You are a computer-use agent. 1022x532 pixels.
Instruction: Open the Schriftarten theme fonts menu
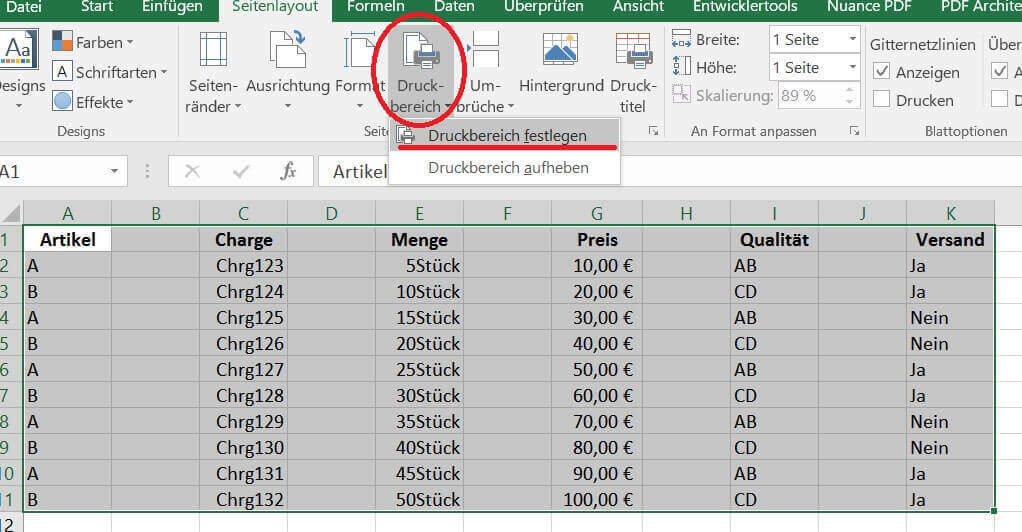click(110, 72)
